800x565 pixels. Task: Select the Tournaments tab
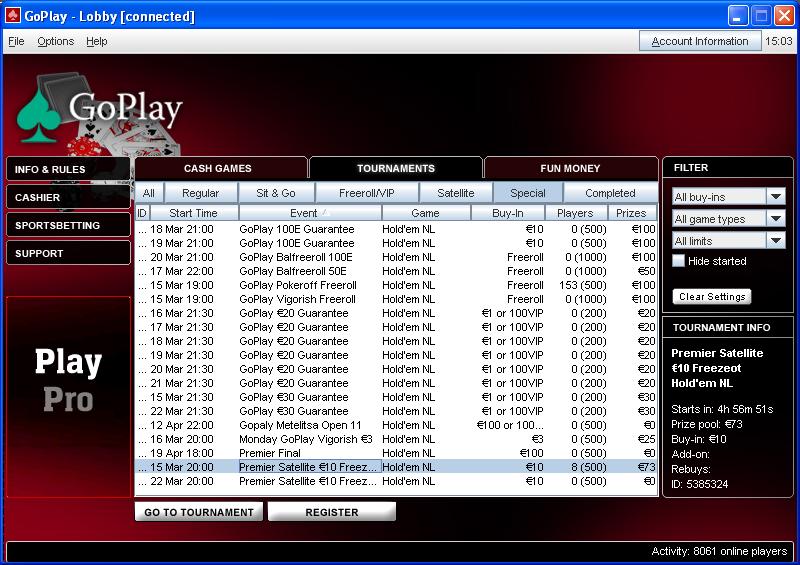[396, 168]
